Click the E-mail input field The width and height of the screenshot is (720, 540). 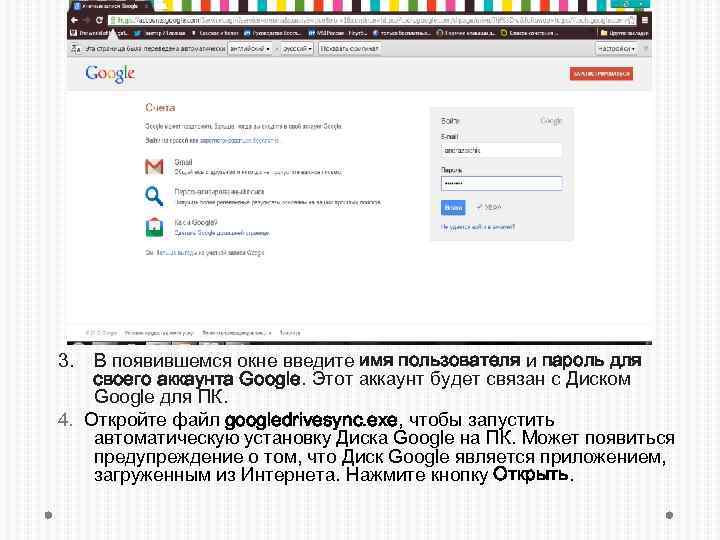pyautogui.click(x=501, y=150)
